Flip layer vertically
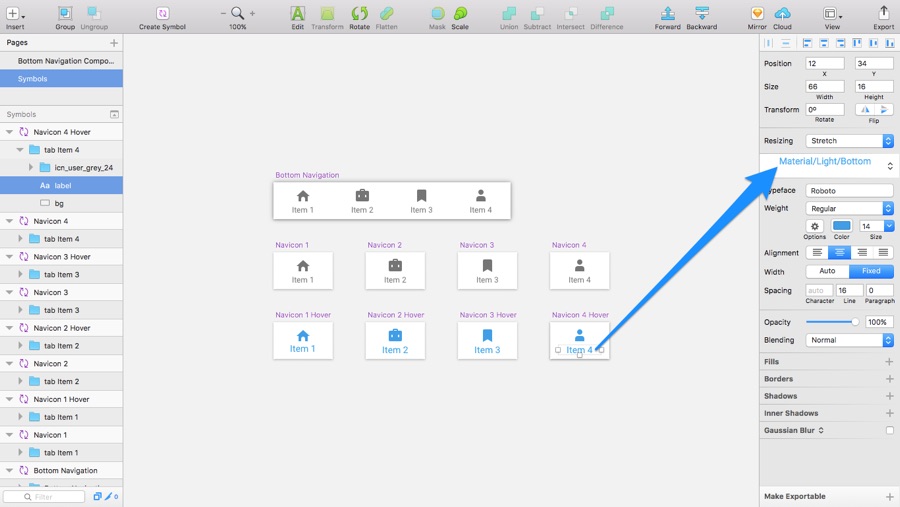900x507 pixels. pos(884,110)
